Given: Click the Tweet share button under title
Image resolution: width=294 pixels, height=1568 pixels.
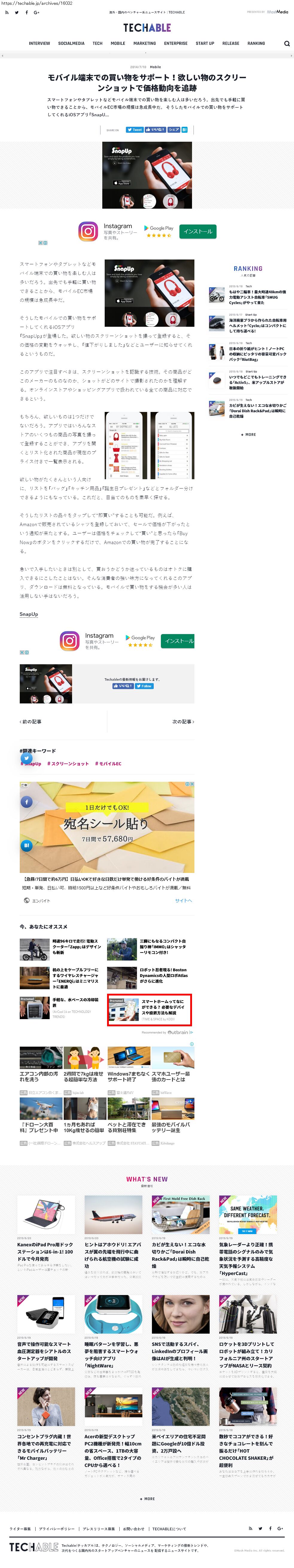Looking at the screenshot, I should click(x=135, y=130).
